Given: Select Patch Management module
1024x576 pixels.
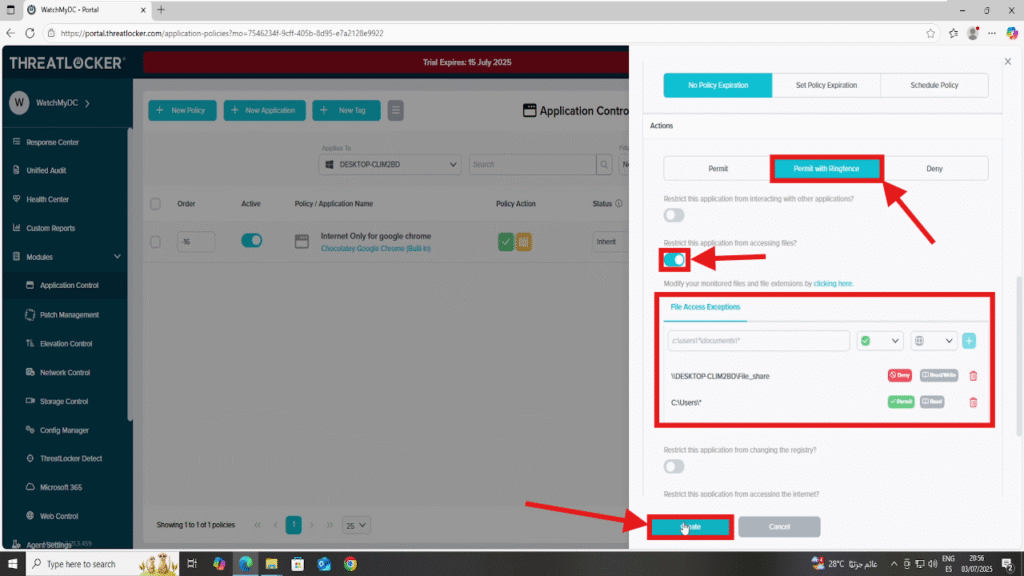Looking at the screenshot, I should (x=69, y=315).
